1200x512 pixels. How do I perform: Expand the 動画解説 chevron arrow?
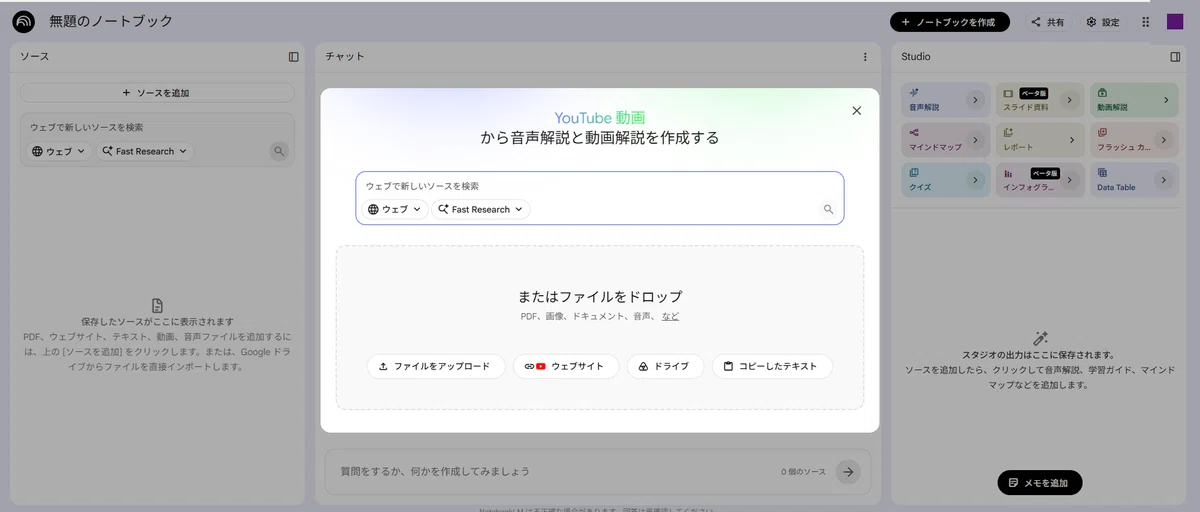tap(1164, 99)
